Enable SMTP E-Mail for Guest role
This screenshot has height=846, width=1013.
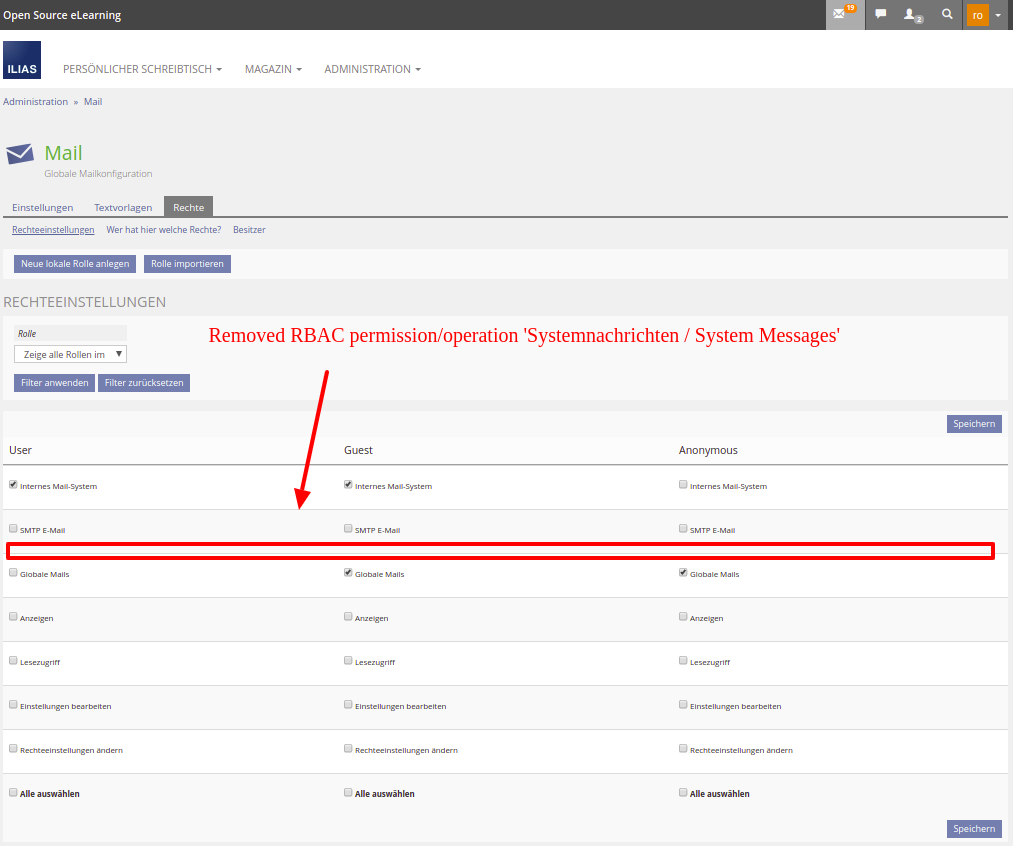(348, 529)
